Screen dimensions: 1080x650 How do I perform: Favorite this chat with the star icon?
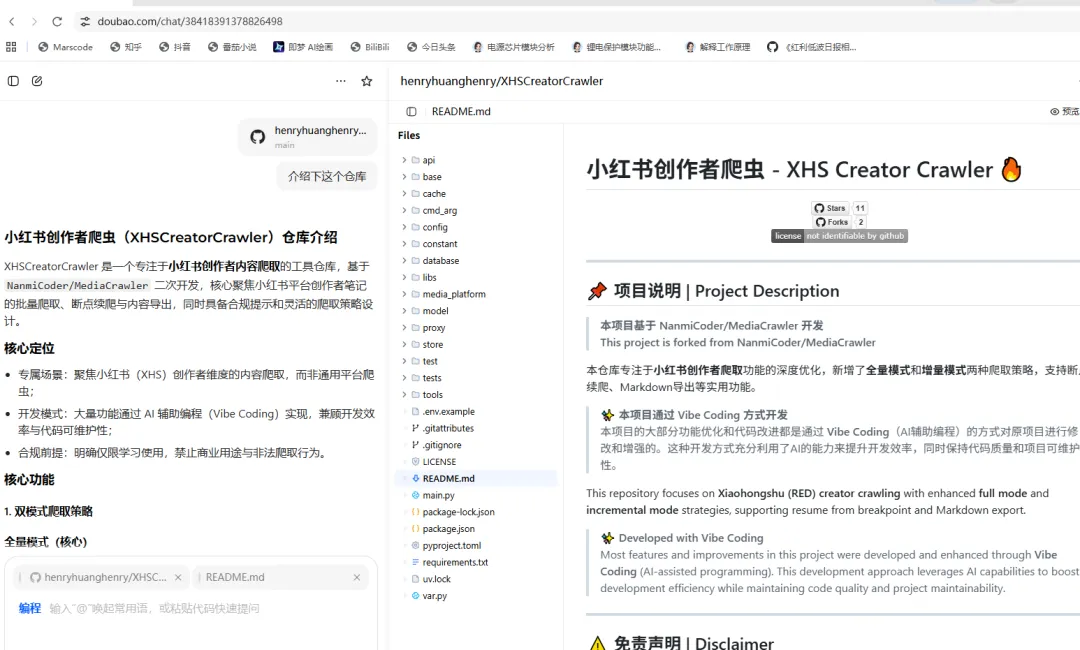tap(367, 81)
